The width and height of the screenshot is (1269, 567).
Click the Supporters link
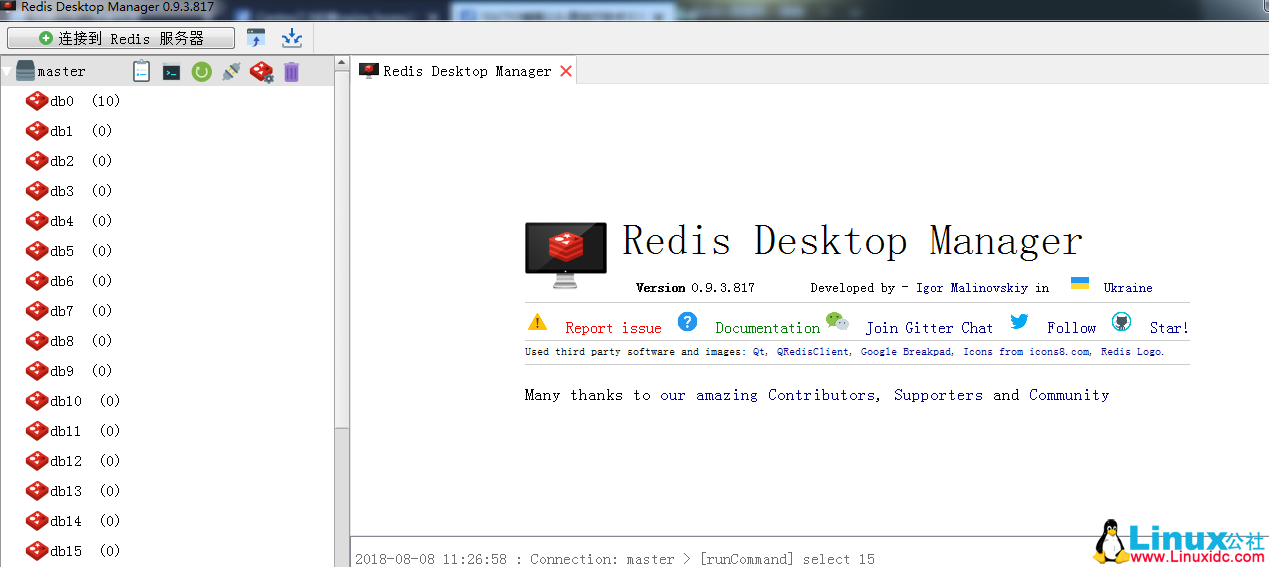[938, 395]
